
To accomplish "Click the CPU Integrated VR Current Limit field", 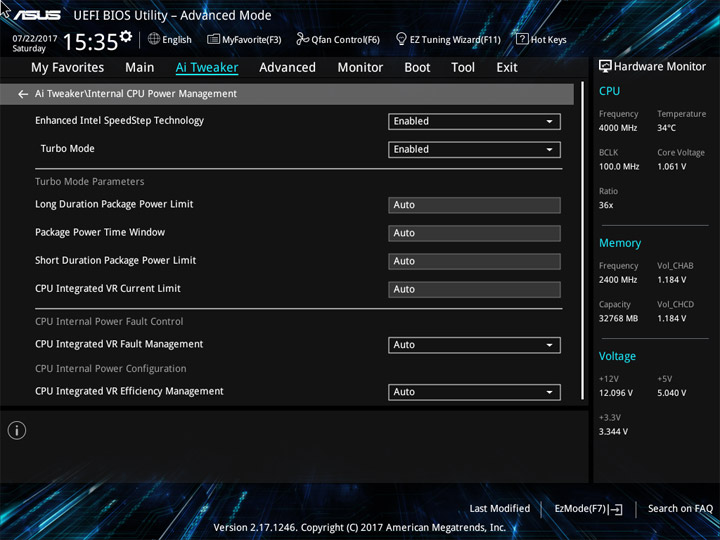I will tap(474, 289).
